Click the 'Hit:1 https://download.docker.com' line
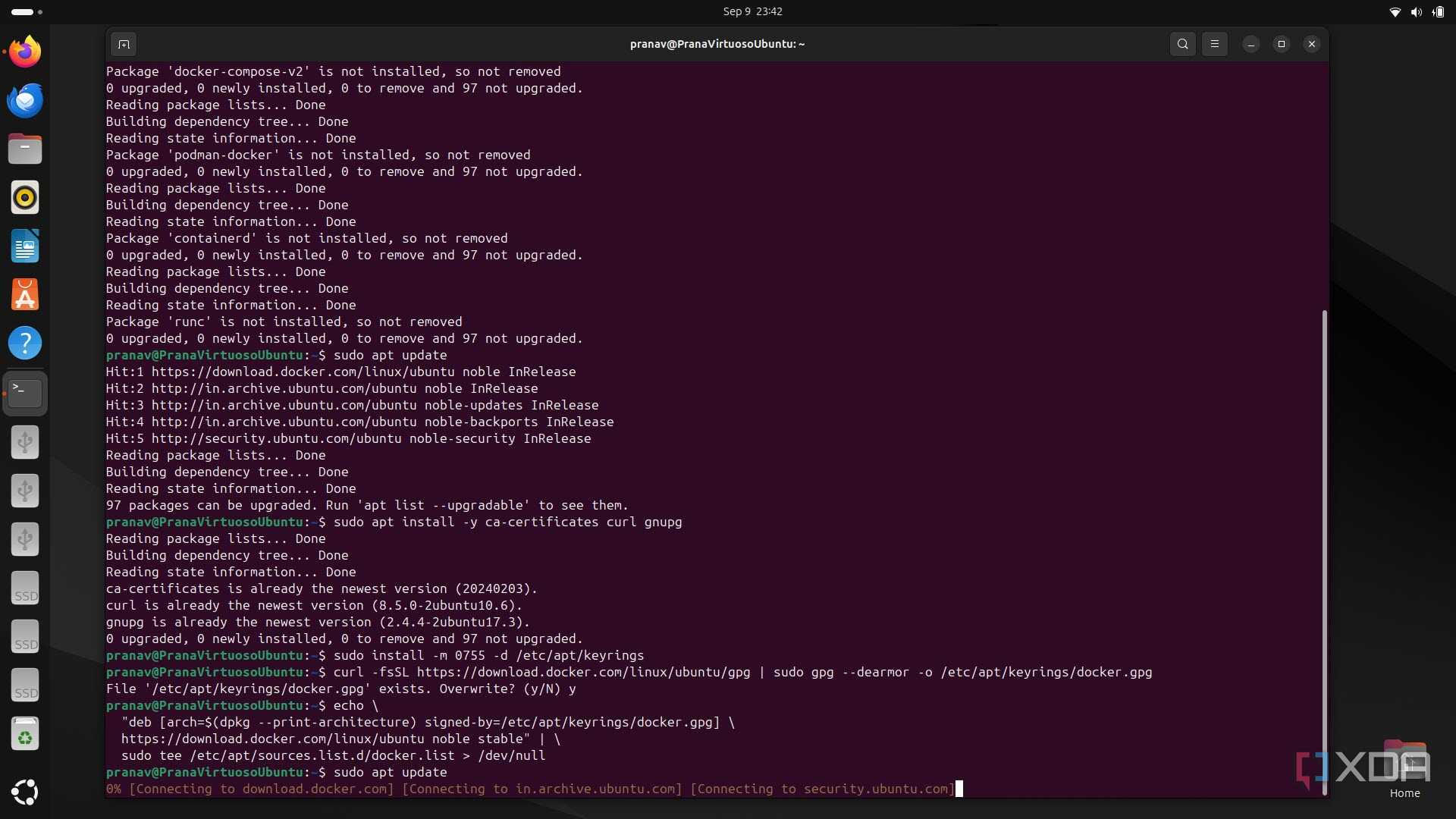The width and height of the screenshot is (1456, 819). (340, 372)
